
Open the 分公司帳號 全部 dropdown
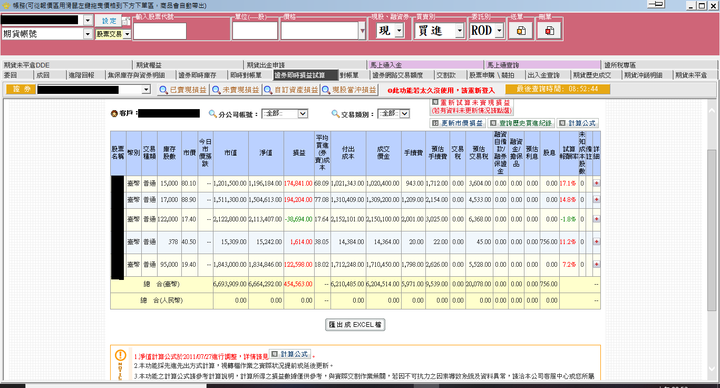tap(302, 113)
